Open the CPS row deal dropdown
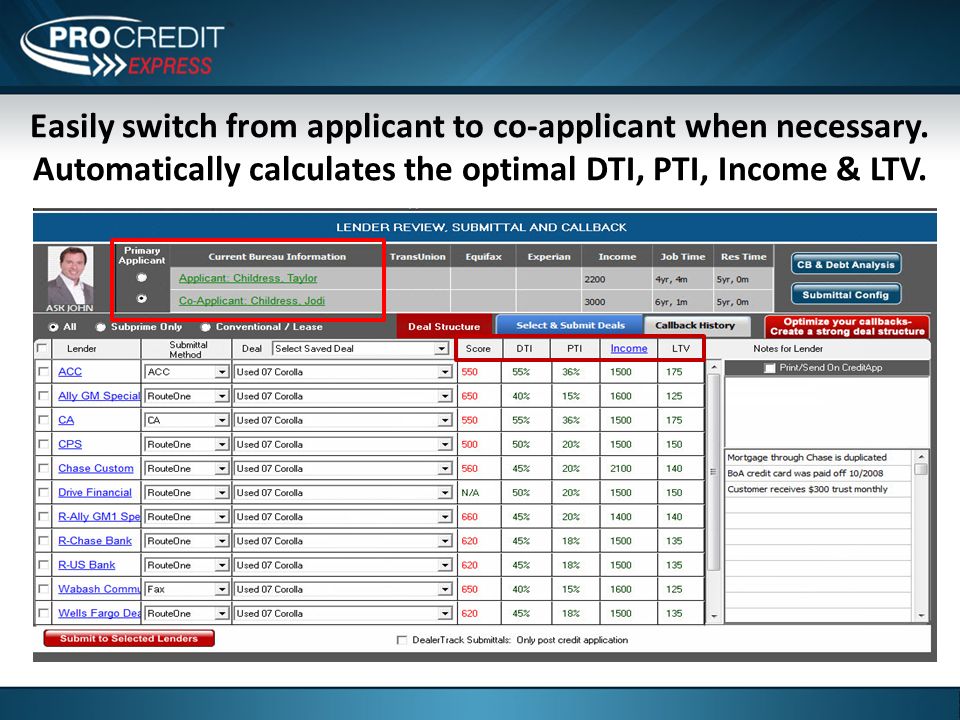 click(343, 444)
